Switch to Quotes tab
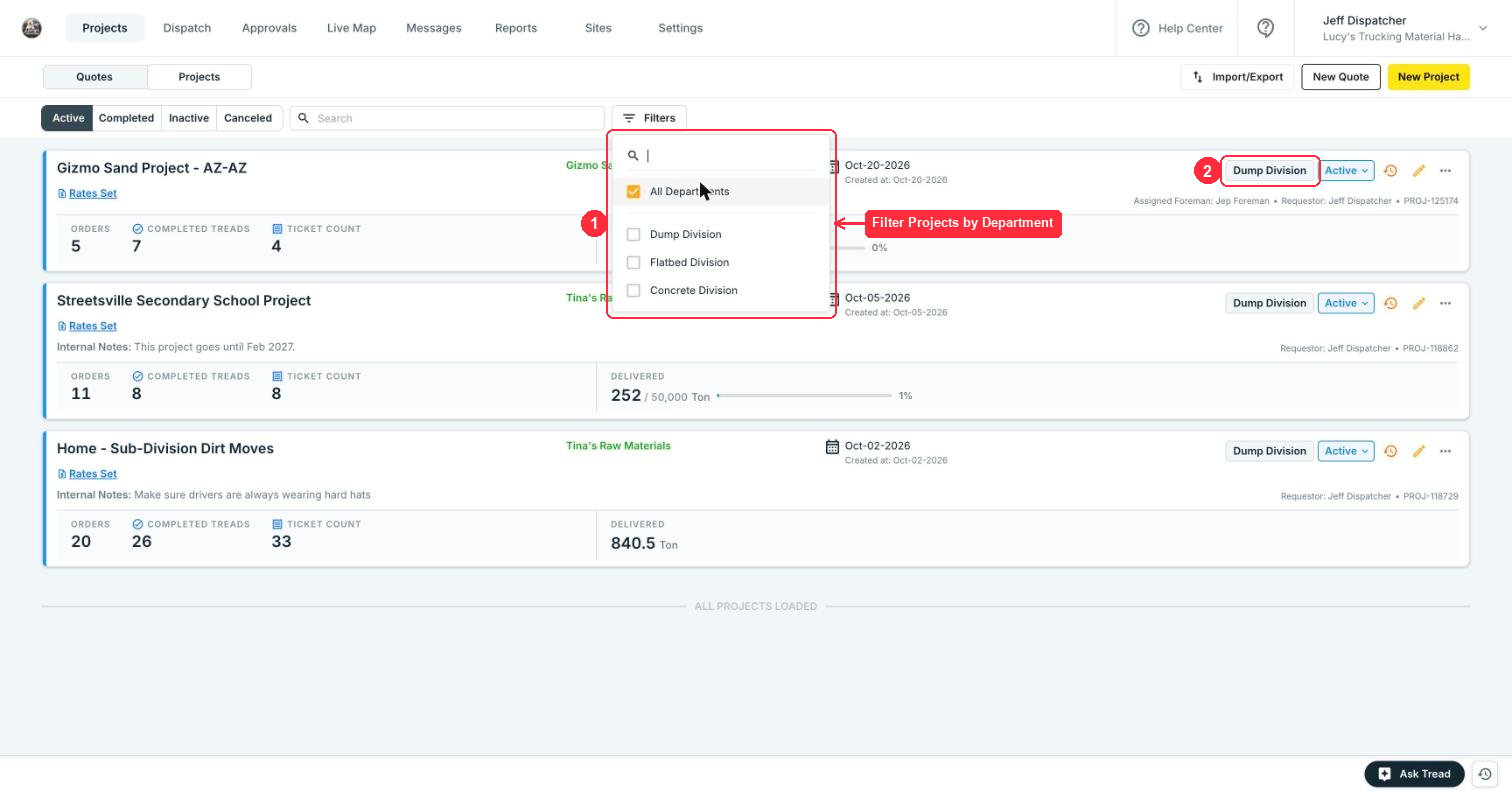 tap(95, 77)
